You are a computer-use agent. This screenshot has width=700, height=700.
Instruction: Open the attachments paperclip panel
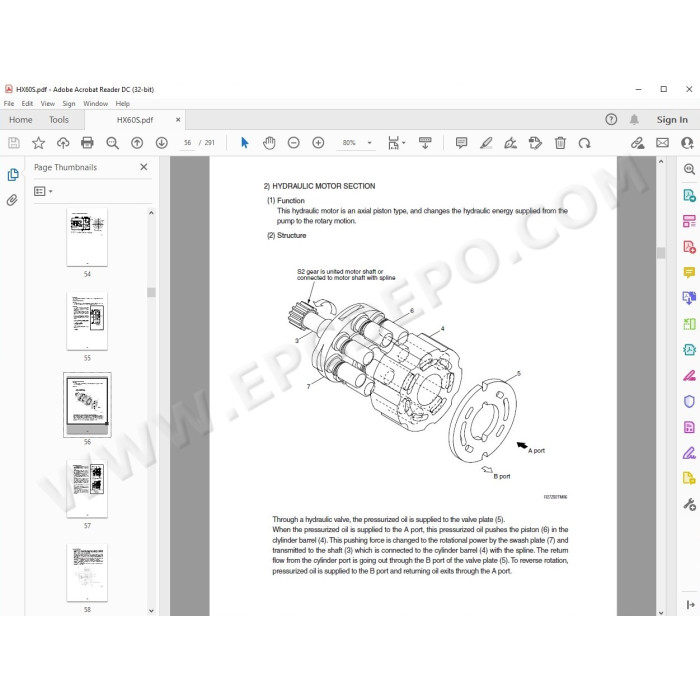click(12, 200)
